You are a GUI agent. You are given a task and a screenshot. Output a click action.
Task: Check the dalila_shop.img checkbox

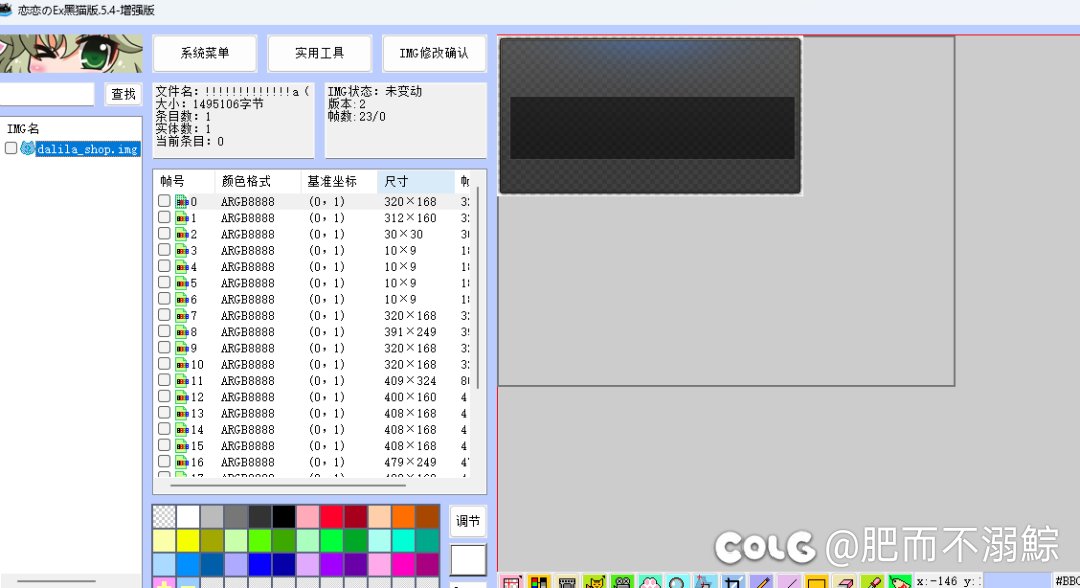[x=11, y=148]
